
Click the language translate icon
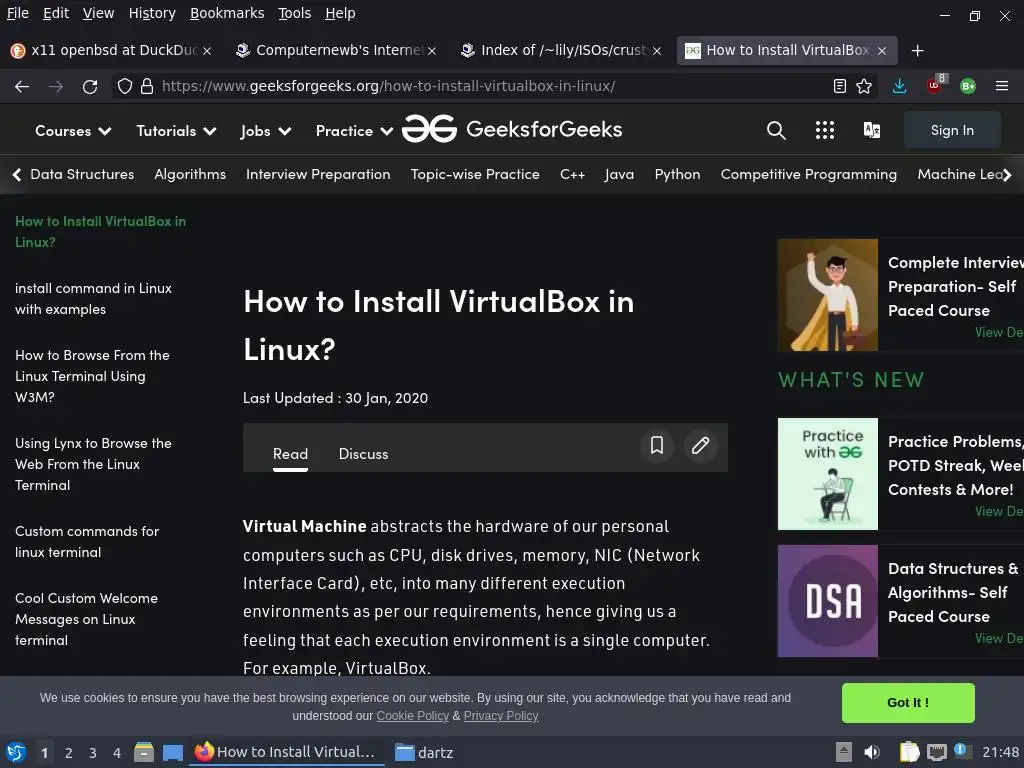coord(872,131)
